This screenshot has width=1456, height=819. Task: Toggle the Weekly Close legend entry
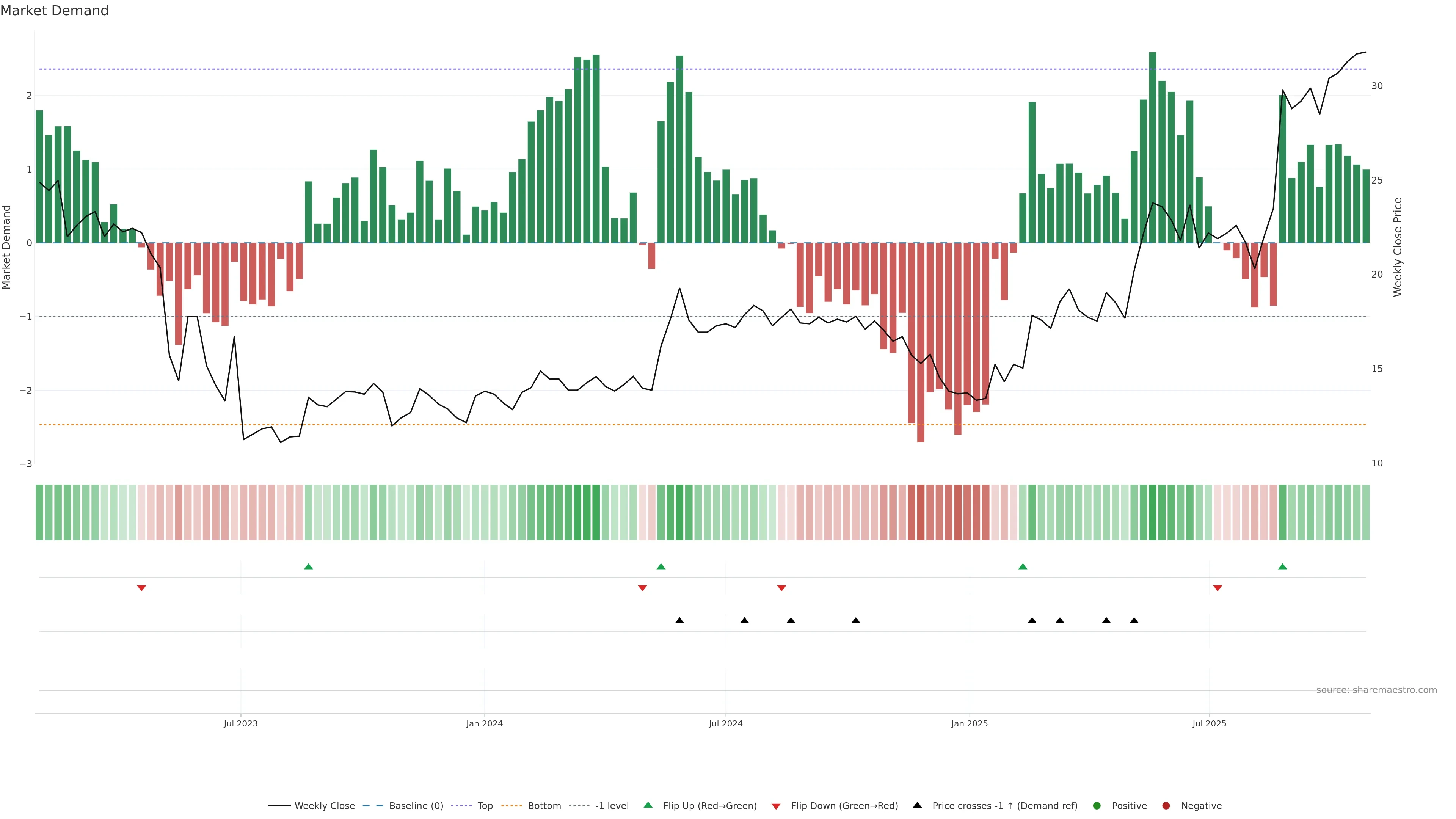pyautogui.click(x=325, y=806)
